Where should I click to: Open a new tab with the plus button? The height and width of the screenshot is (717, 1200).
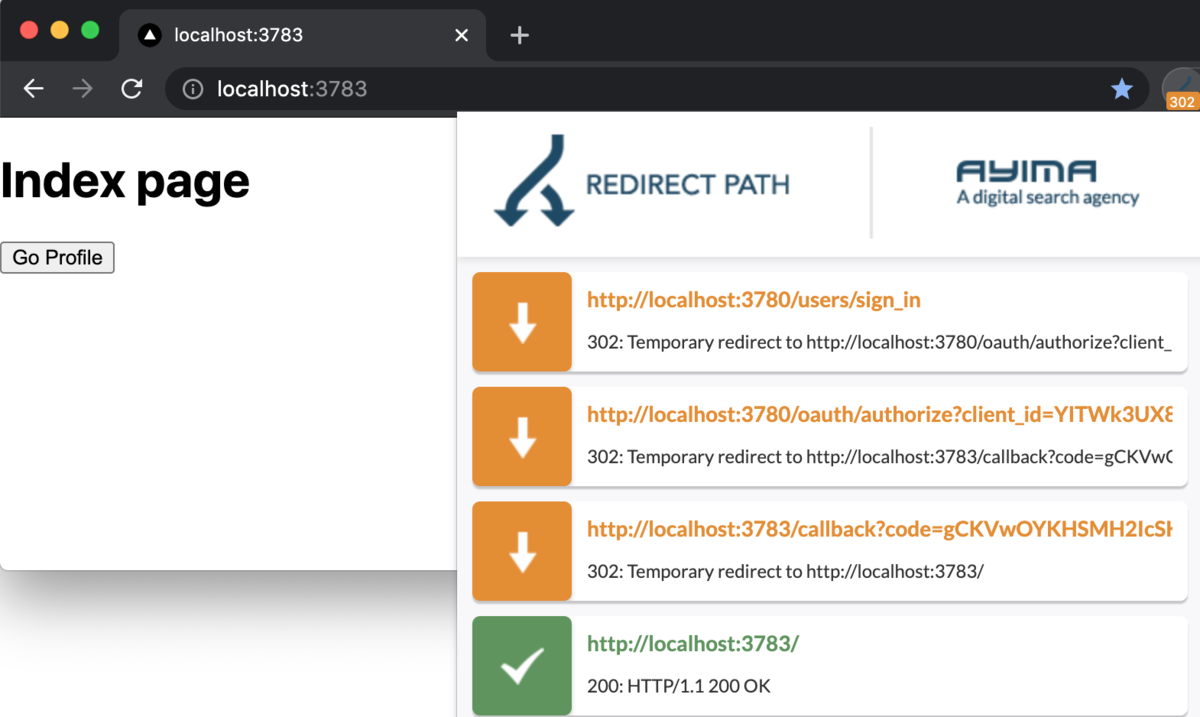tap(518, 34)
